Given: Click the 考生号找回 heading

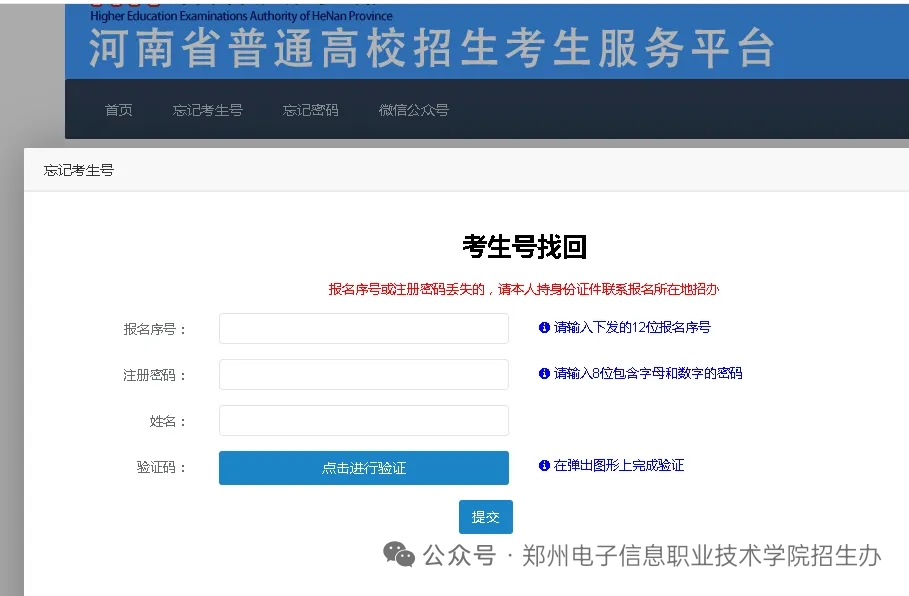Looking at the screenshot, I should [x=525, y=247].
